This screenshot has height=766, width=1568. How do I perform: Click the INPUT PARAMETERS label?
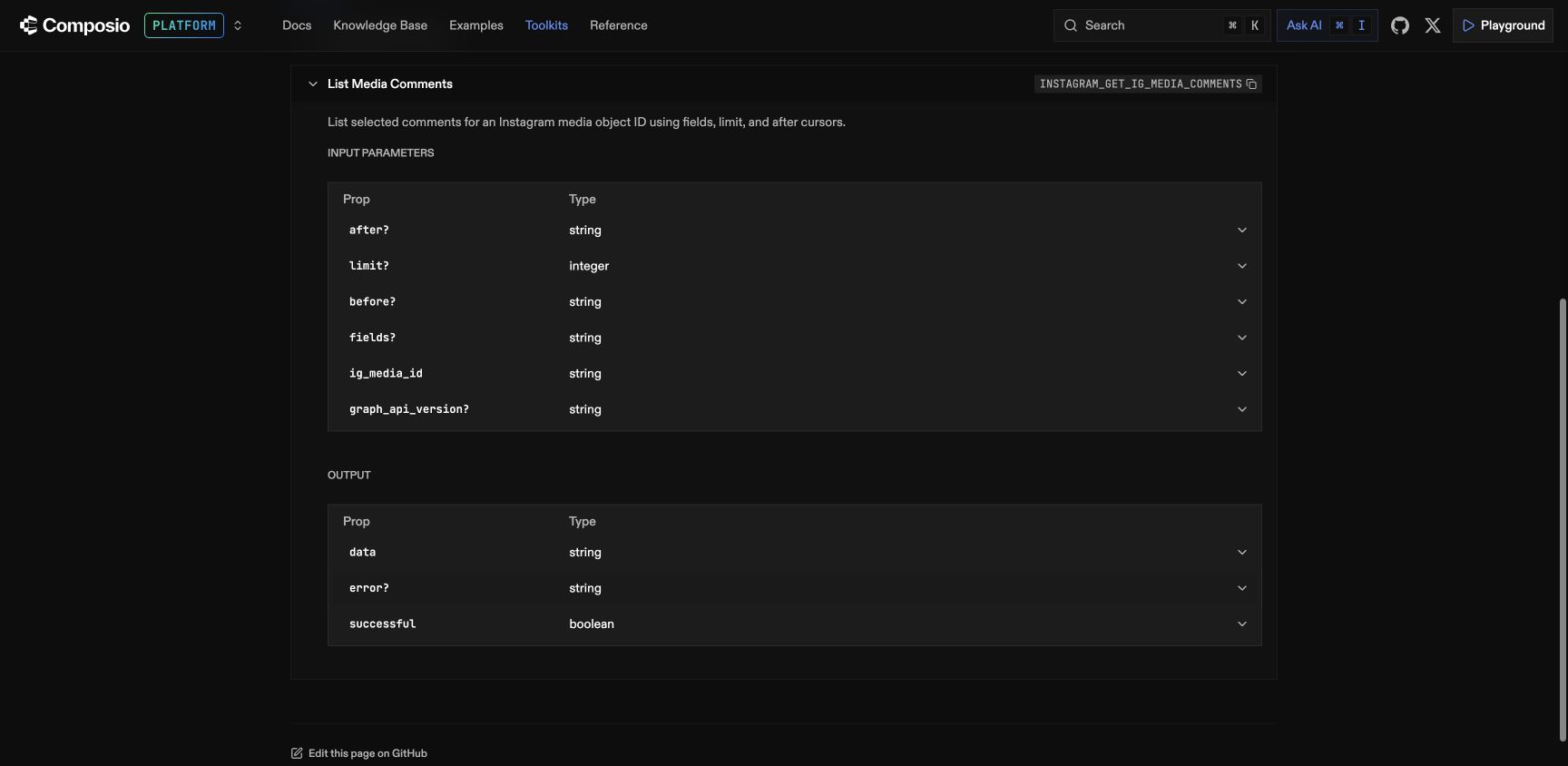click(x=381, y=153)
